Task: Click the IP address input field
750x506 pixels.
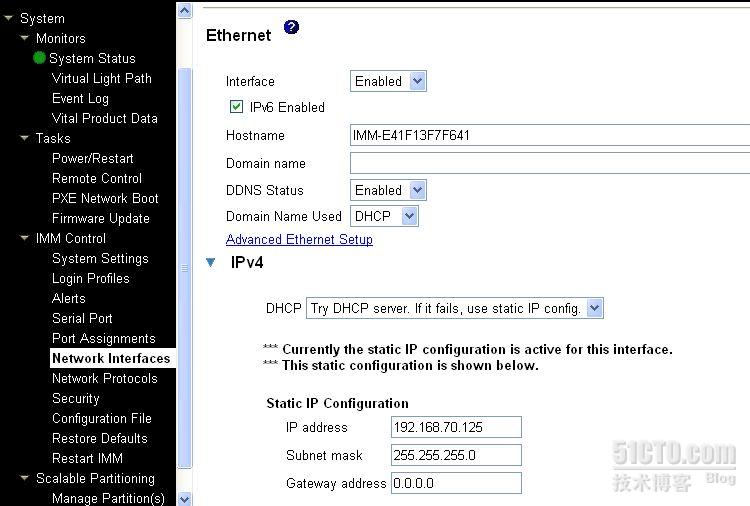Action: (x=456, y=428)
